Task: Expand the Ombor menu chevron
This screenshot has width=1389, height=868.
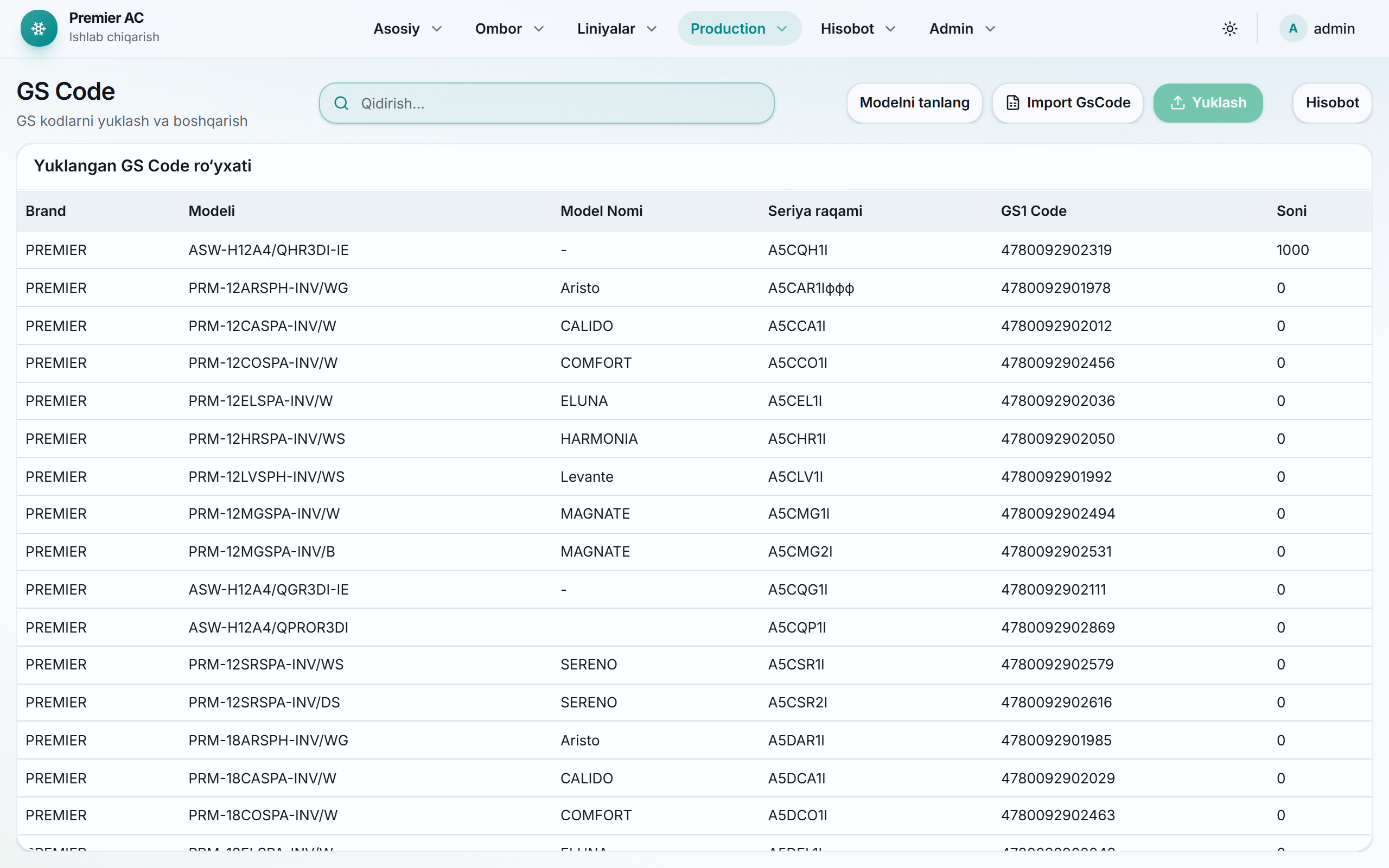Action: pyautogui.click(x=538, y=29)
